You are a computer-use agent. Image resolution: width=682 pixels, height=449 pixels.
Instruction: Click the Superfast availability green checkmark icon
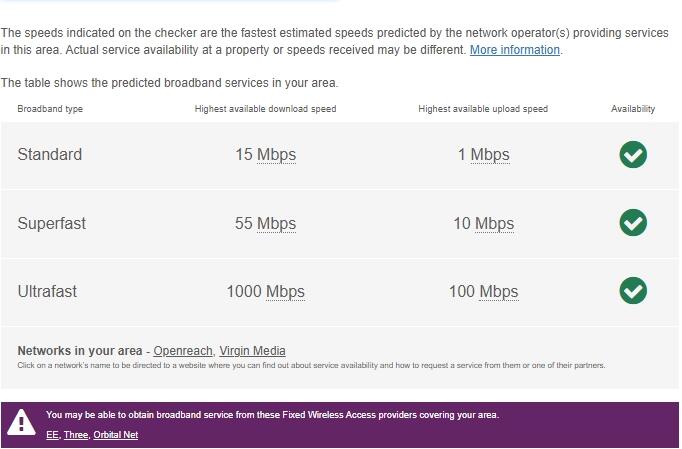click(633, 223)
